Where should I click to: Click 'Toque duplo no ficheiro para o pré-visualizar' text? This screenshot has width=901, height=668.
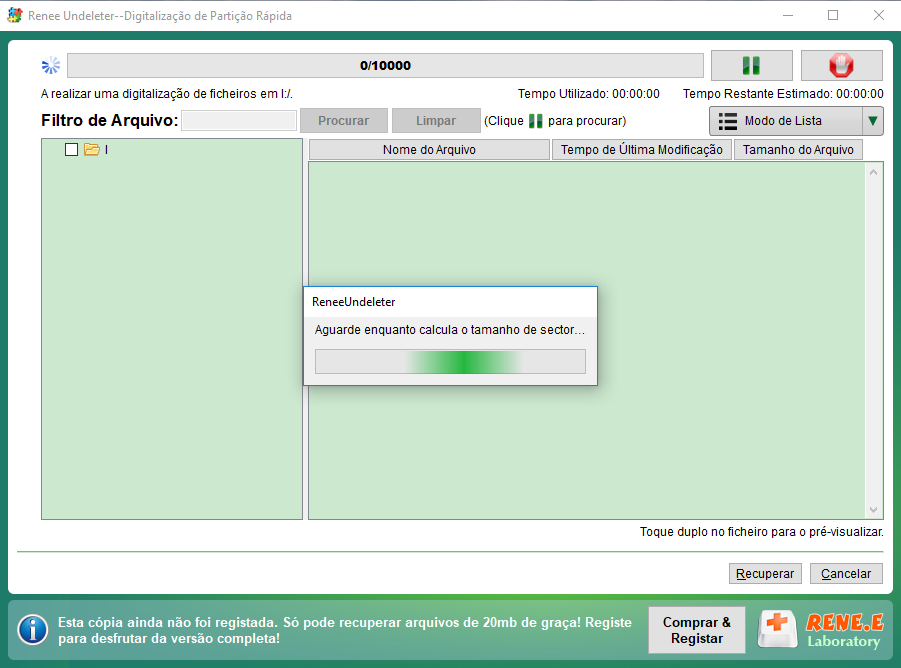(x=761, y=532)
